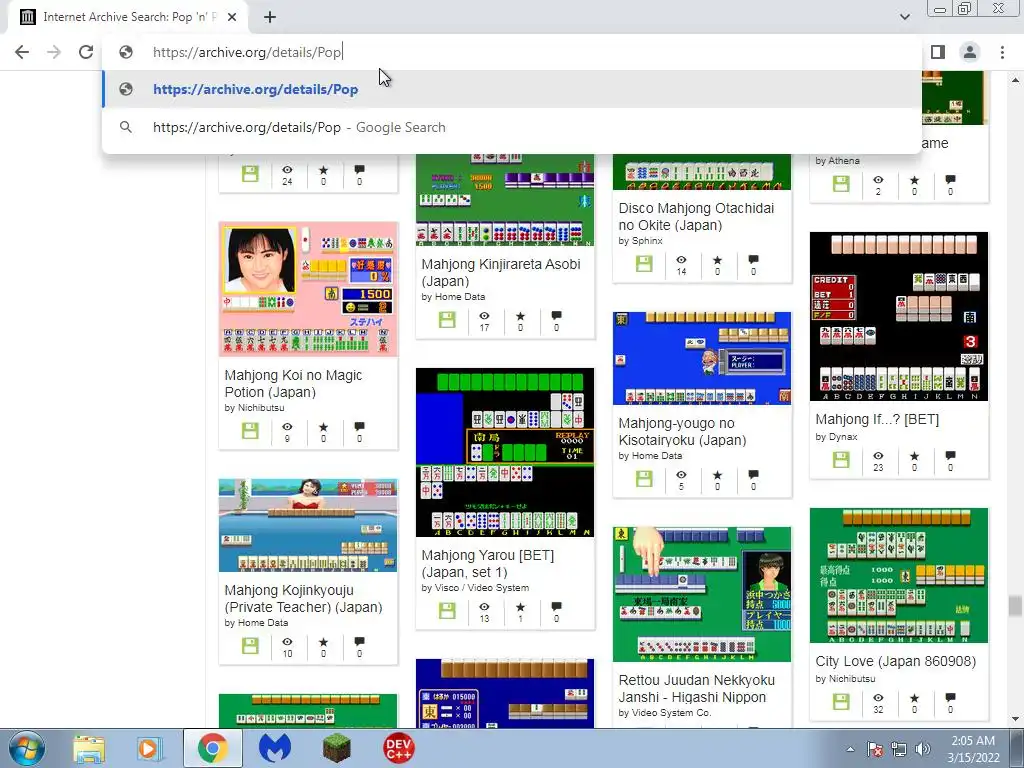Screen dimensions: 1024x768
Task: Click views eye under Mahjong Kojinkyouju
Action: tap(287, 642)
